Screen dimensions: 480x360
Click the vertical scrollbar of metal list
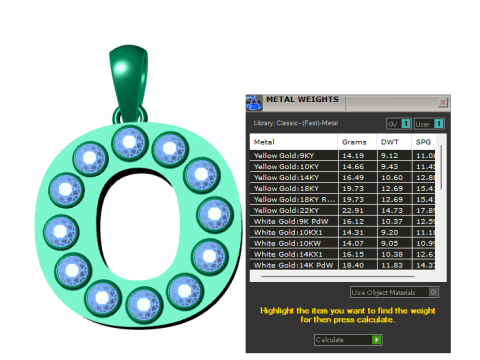click(x=441, y=167)
